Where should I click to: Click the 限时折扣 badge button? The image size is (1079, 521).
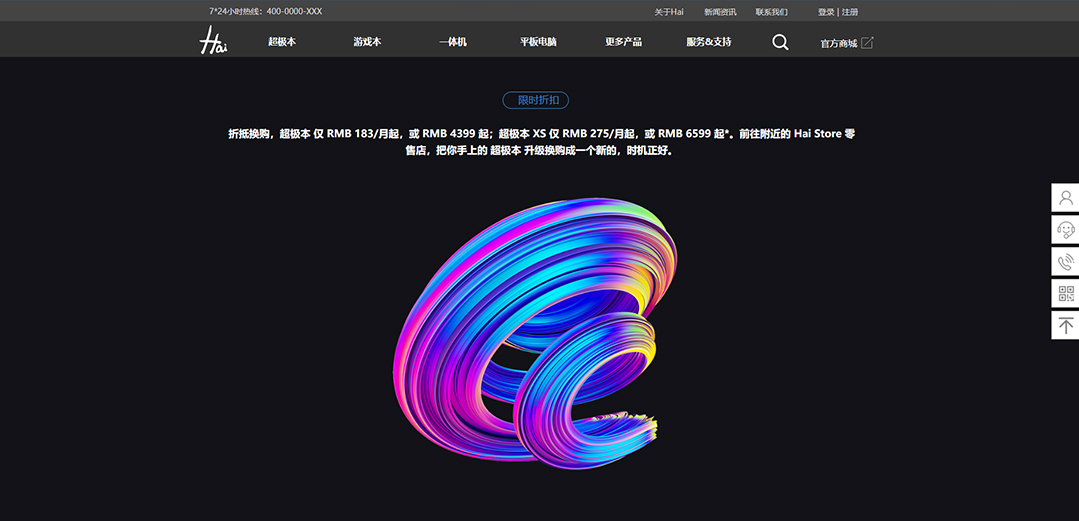pos(535,100)
